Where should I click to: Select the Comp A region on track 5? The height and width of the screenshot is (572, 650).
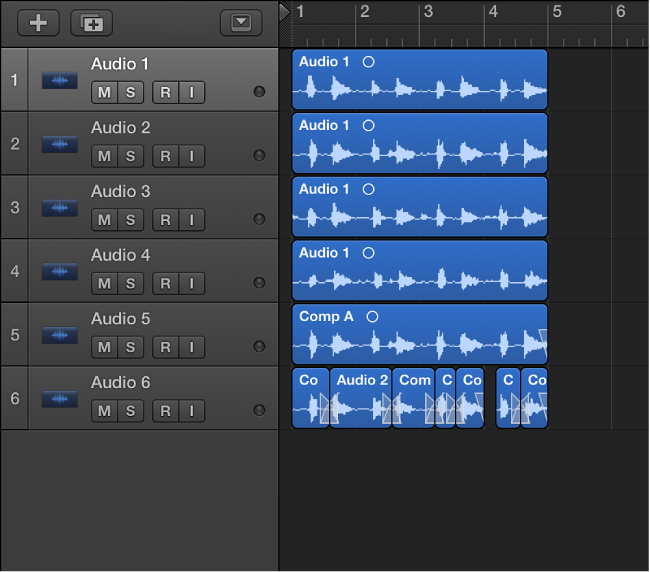(420, 340)
